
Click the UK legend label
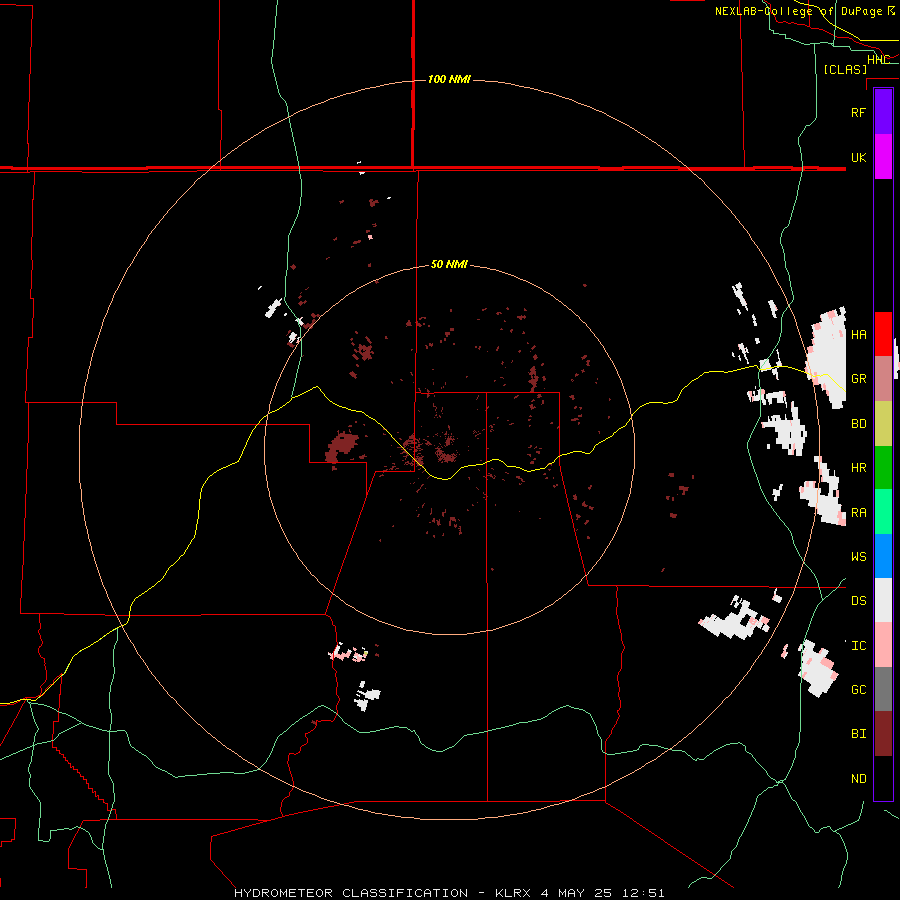[x=858, y=157]
